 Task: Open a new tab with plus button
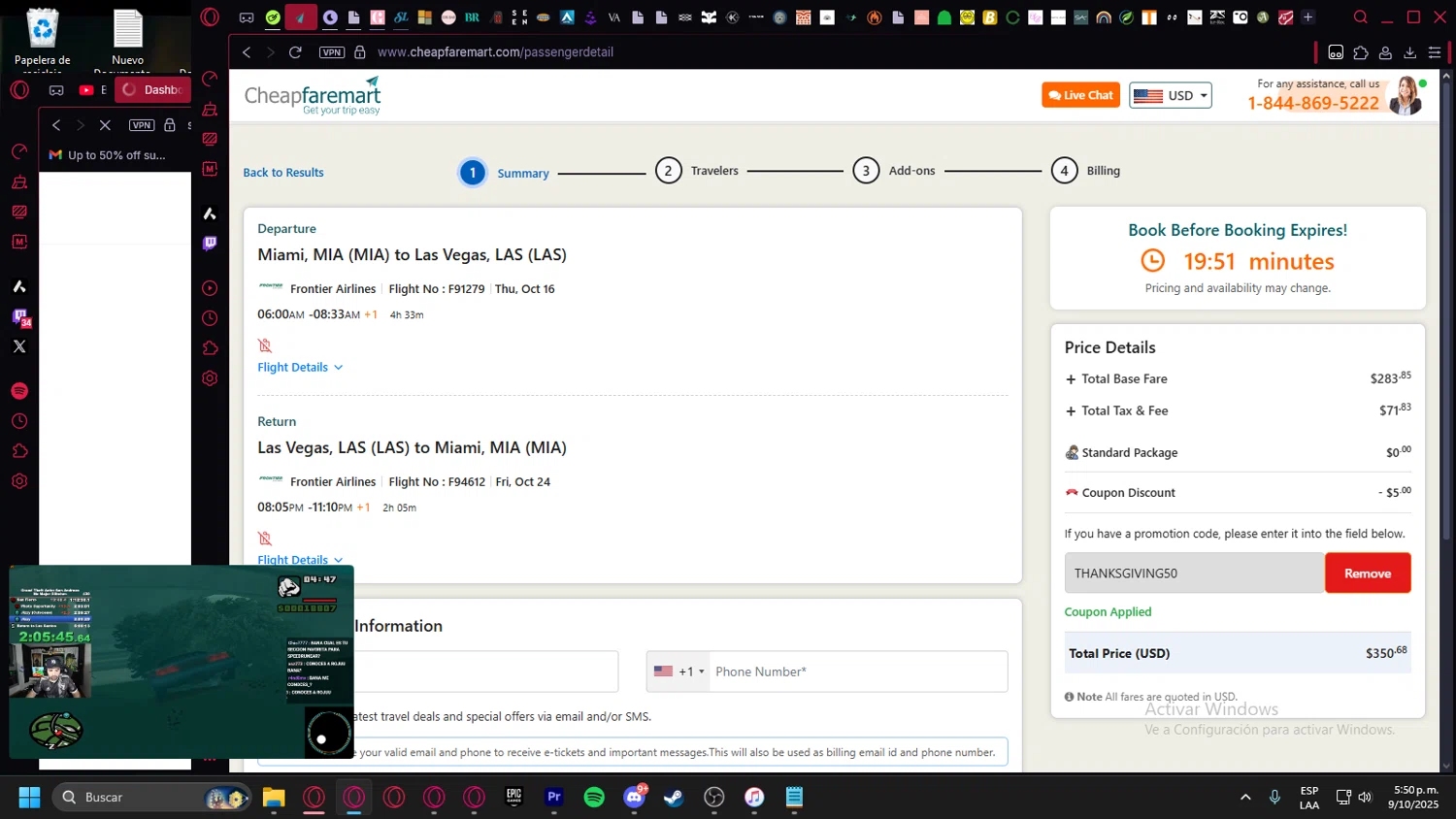(x=1307, y=17)
